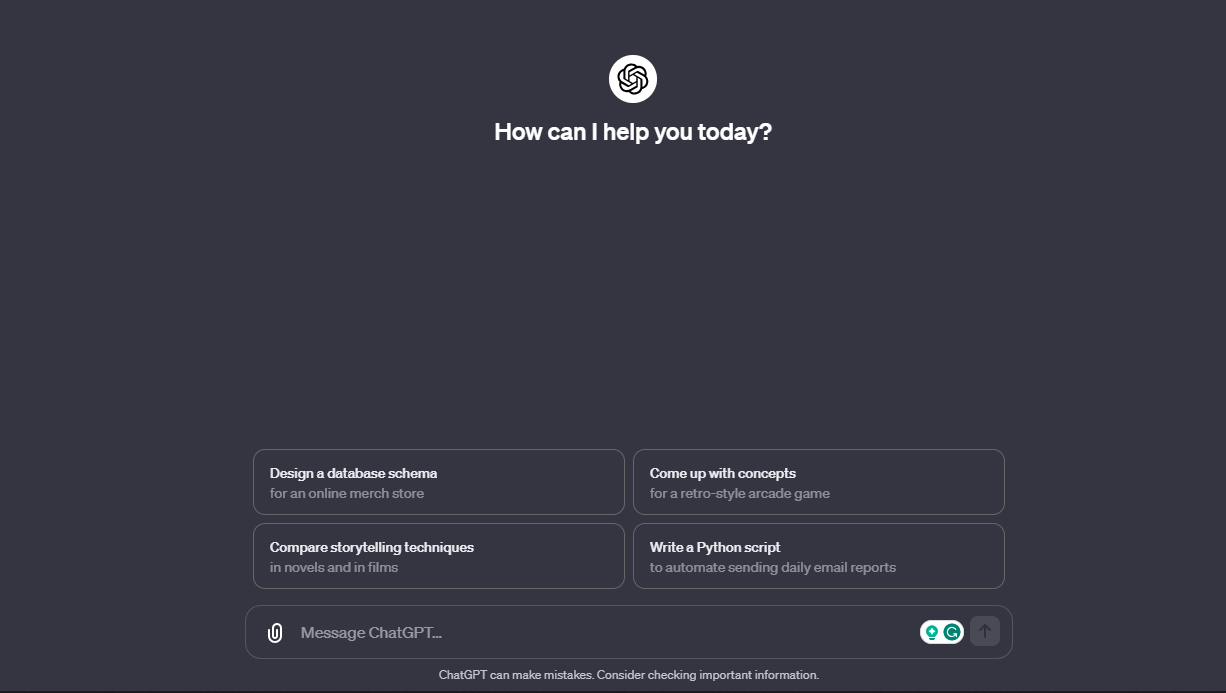The height and width of the screenshot is (693, 1226).
Task: Click the paperclip attach file icon
Action: coord(275,632)
